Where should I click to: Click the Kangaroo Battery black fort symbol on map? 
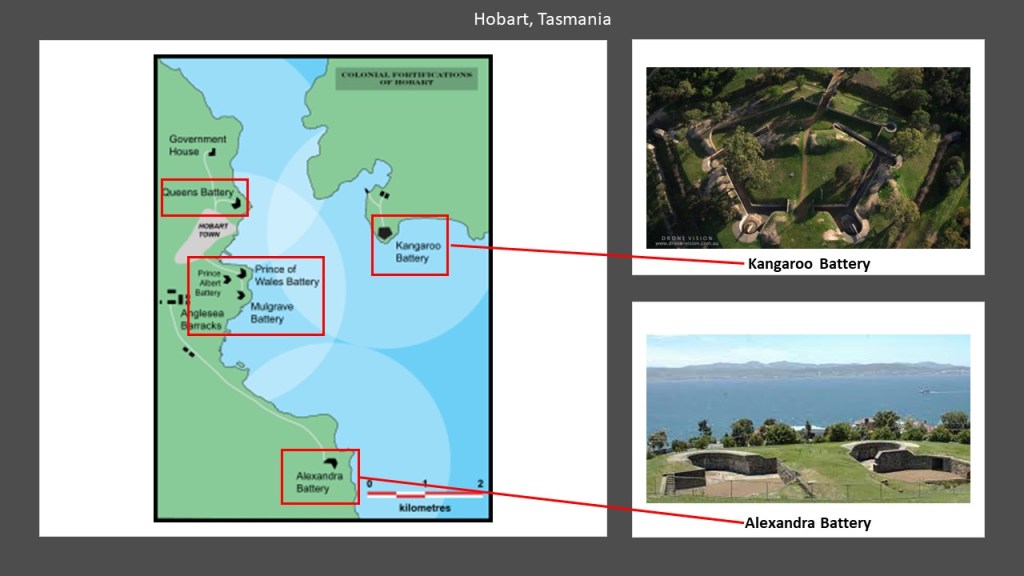384,234
